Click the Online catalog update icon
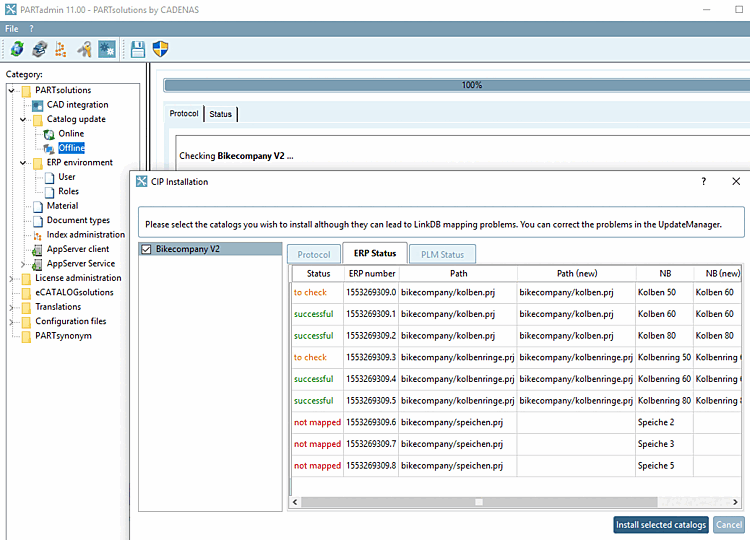The width and height of the screenshot is (750, 540). point(49,134)
